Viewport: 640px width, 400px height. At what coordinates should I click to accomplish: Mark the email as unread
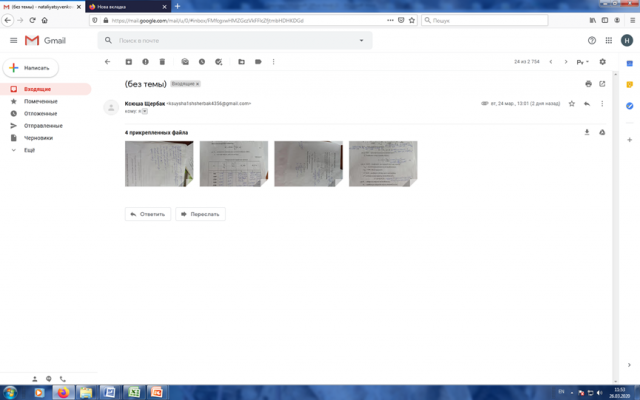pos(185,62)
